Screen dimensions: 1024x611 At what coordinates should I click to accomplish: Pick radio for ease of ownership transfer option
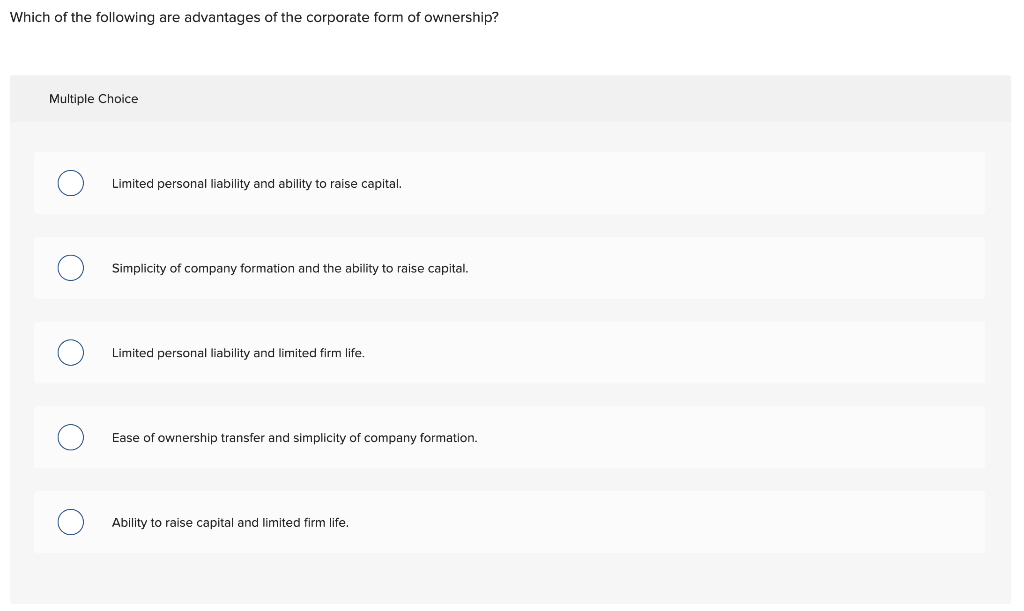click(71, 437)
